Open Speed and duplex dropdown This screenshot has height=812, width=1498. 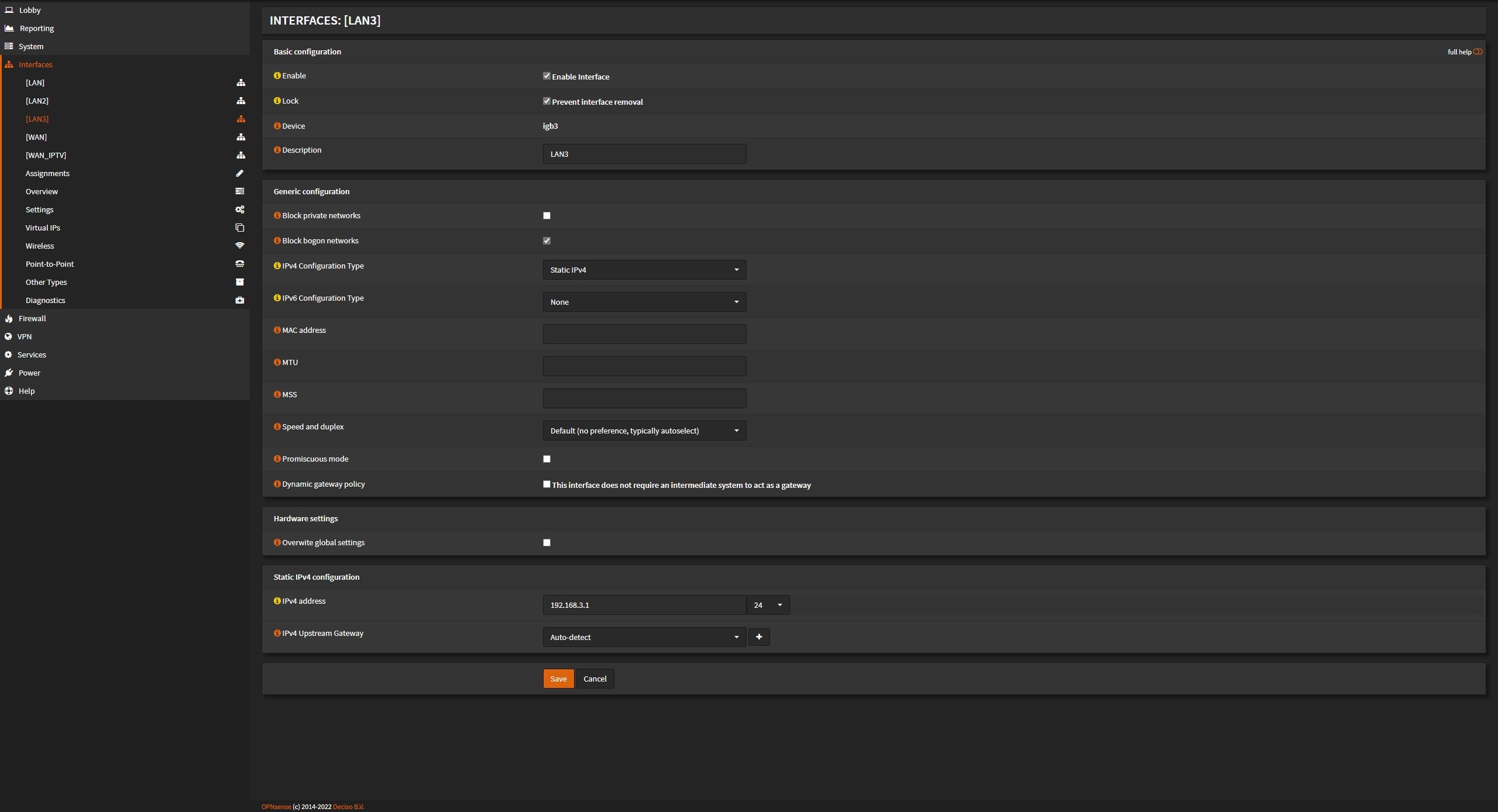(644, 431)
